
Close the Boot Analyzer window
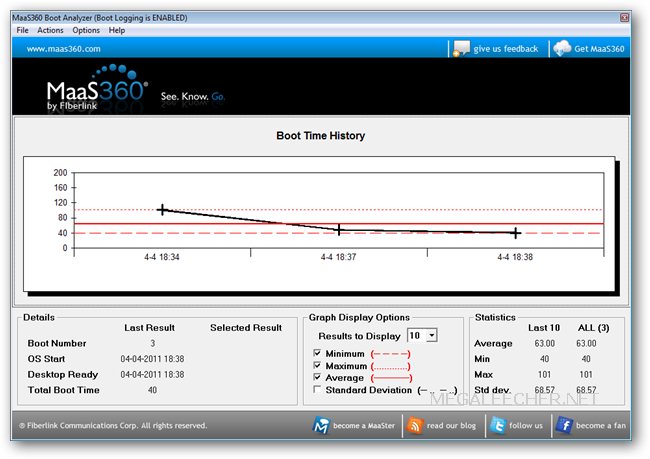click(x=624, y=17)
